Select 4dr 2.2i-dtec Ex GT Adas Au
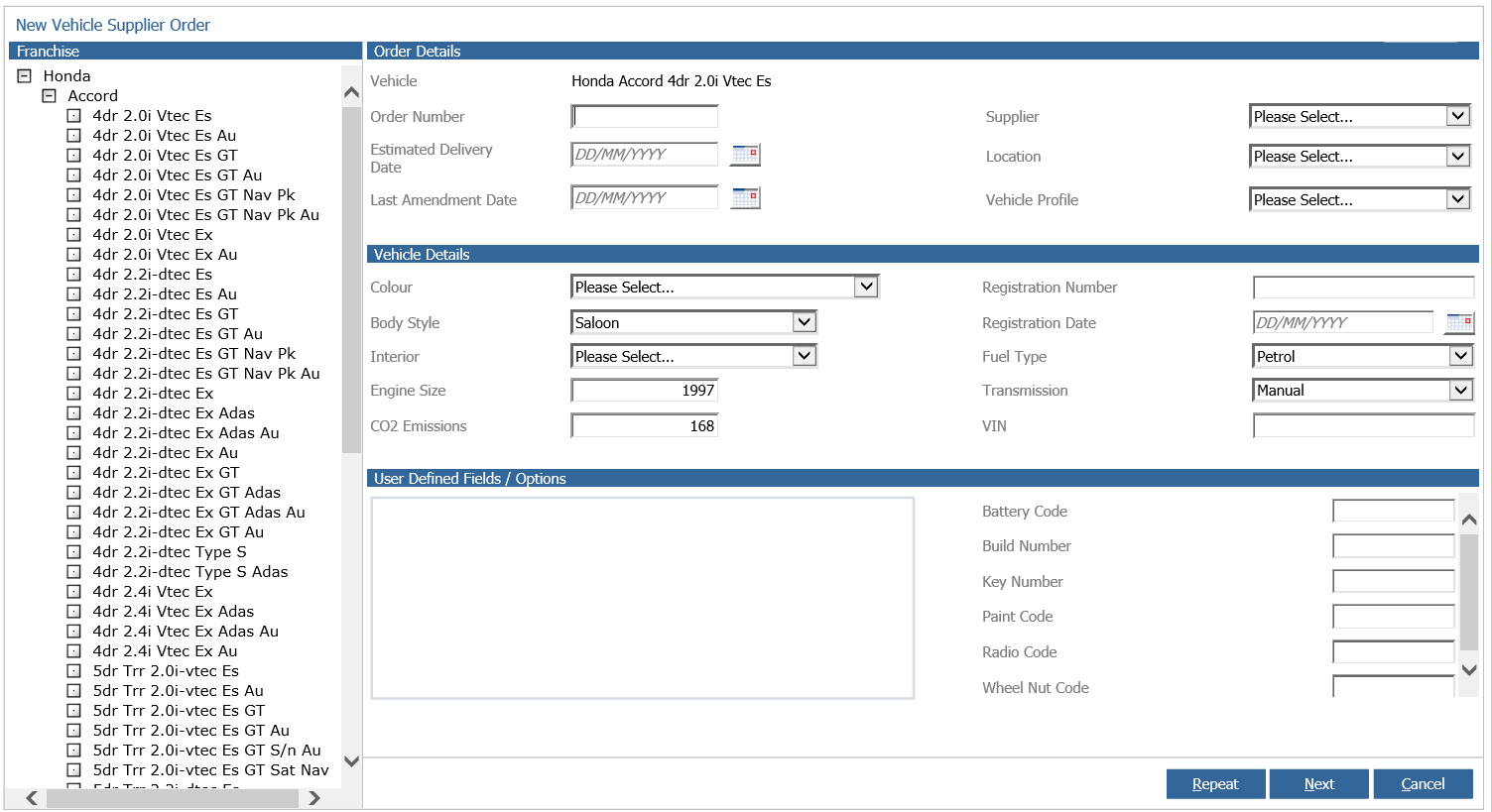The height and width of the screenshot is (812, 1492). click(x=198, y=512)
